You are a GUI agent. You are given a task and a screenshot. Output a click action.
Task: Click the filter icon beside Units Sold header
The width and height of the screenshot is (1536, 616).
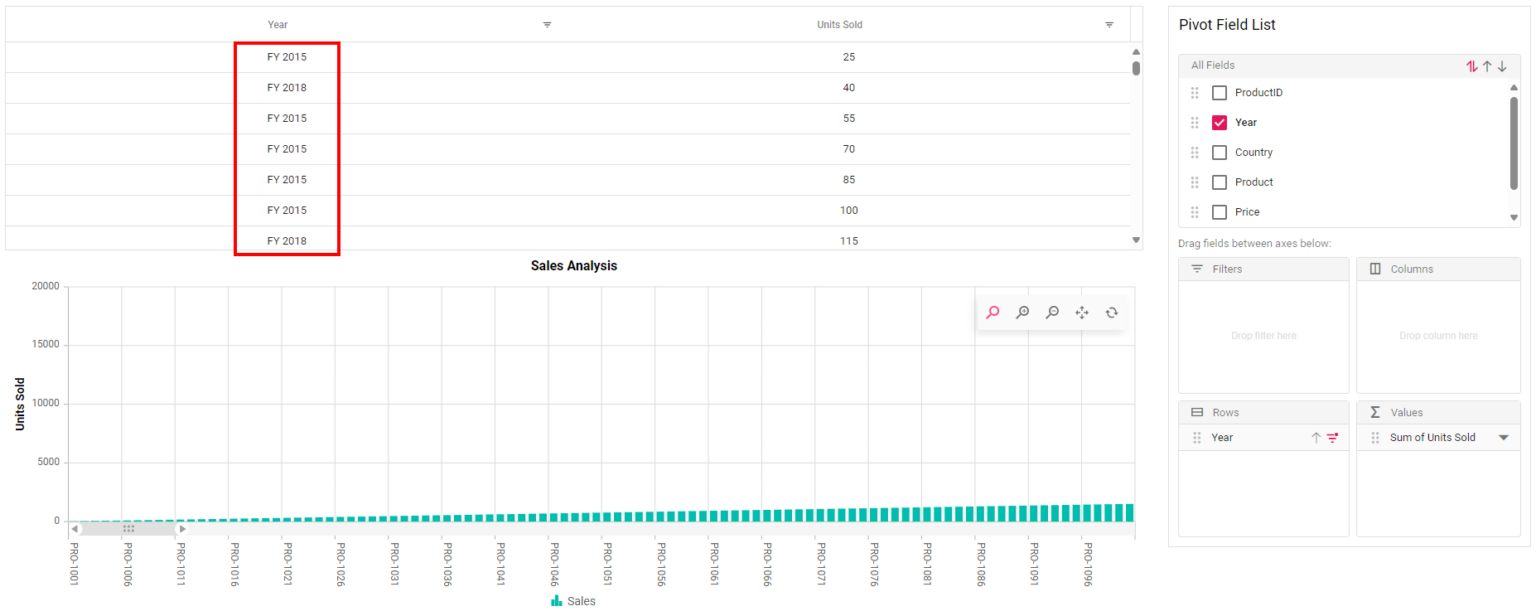[x=1109, y=24]
